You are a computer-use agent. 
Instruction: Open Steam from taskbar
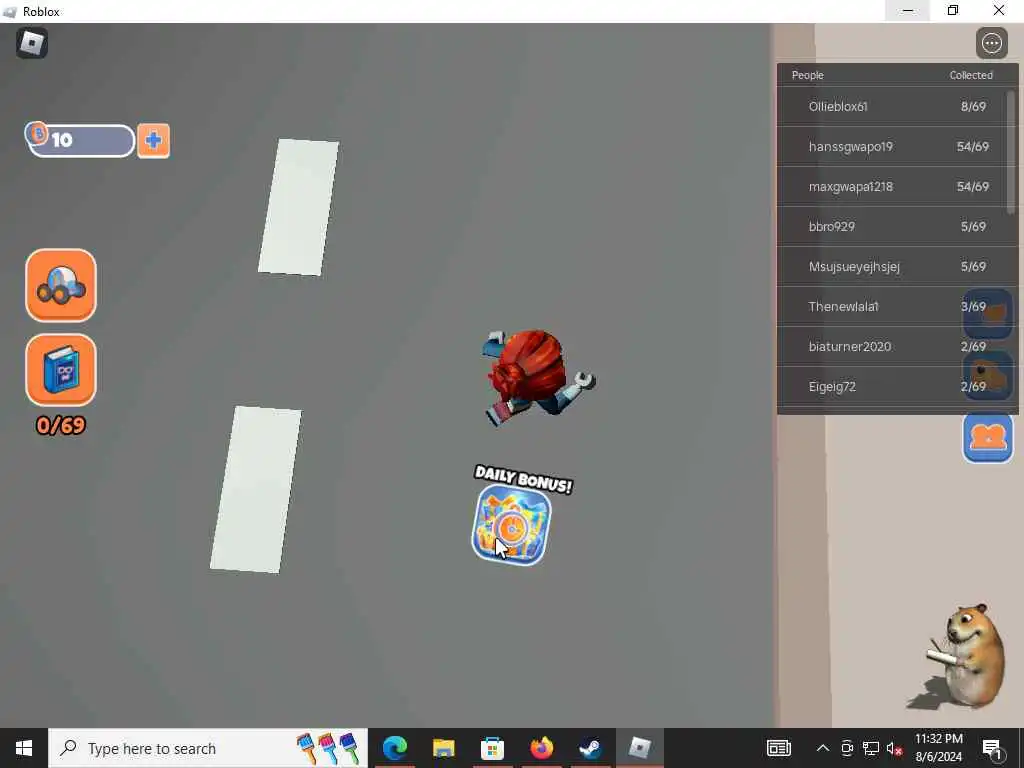(590, 748)
